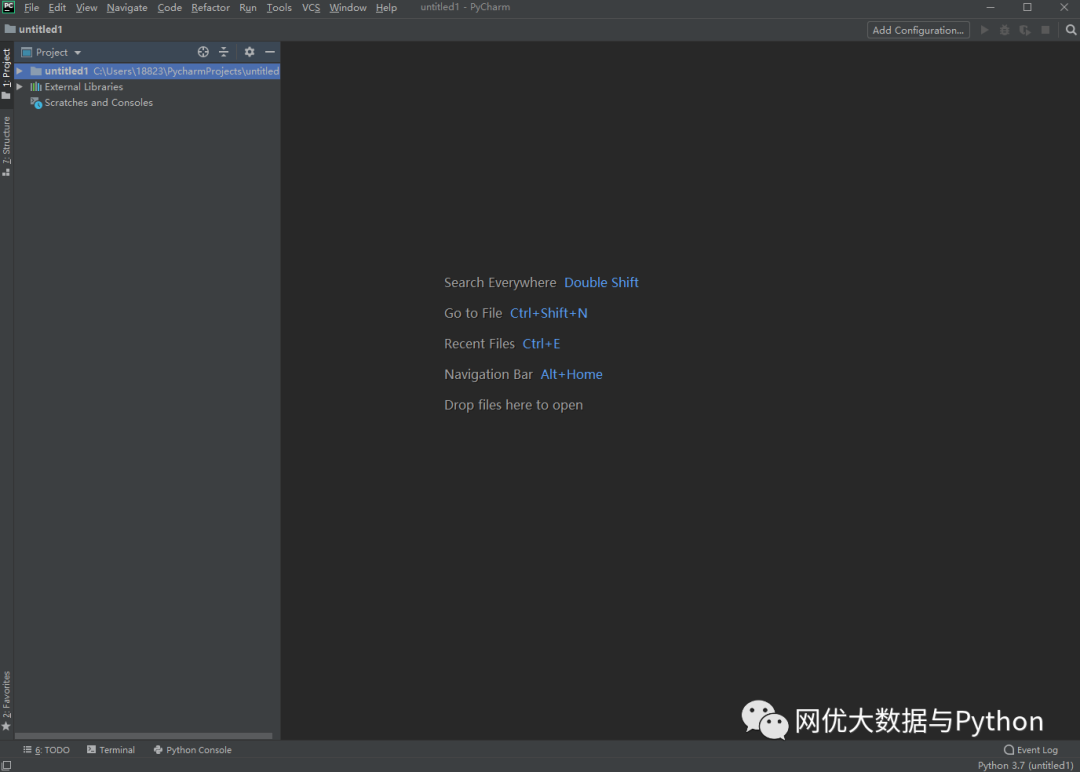Image resolution: width=1080 pixels, height=772 pixels.
Task: Open the View menu
Action: coord(86,8)
